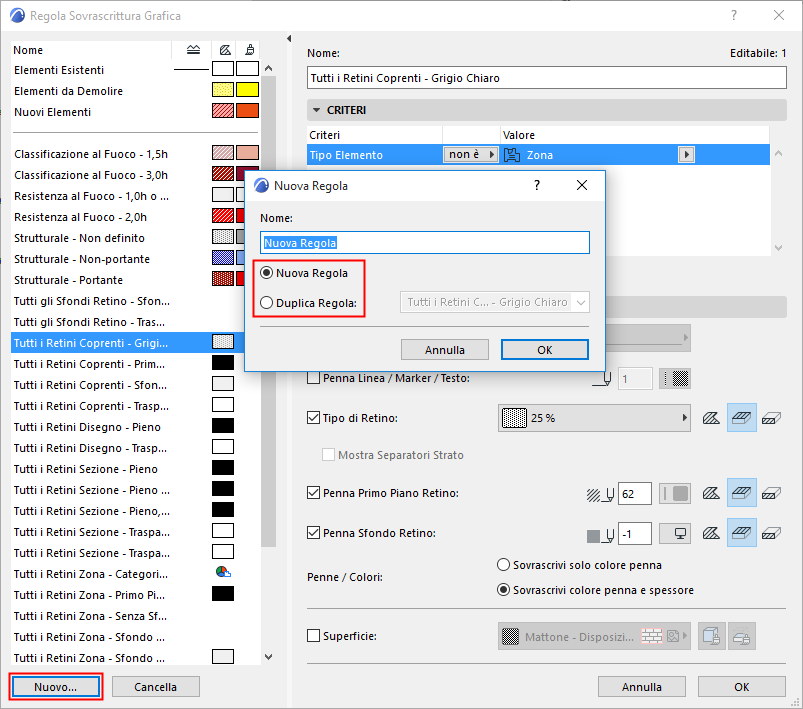Screen dimensions: 803x709
Task: Click the surface override column header icon
Action: coord(249,50)
